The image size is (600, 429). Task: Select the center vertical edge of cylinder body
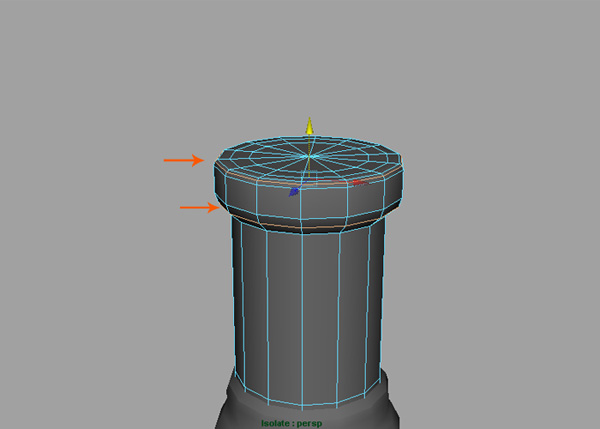[x=304, y=310]
